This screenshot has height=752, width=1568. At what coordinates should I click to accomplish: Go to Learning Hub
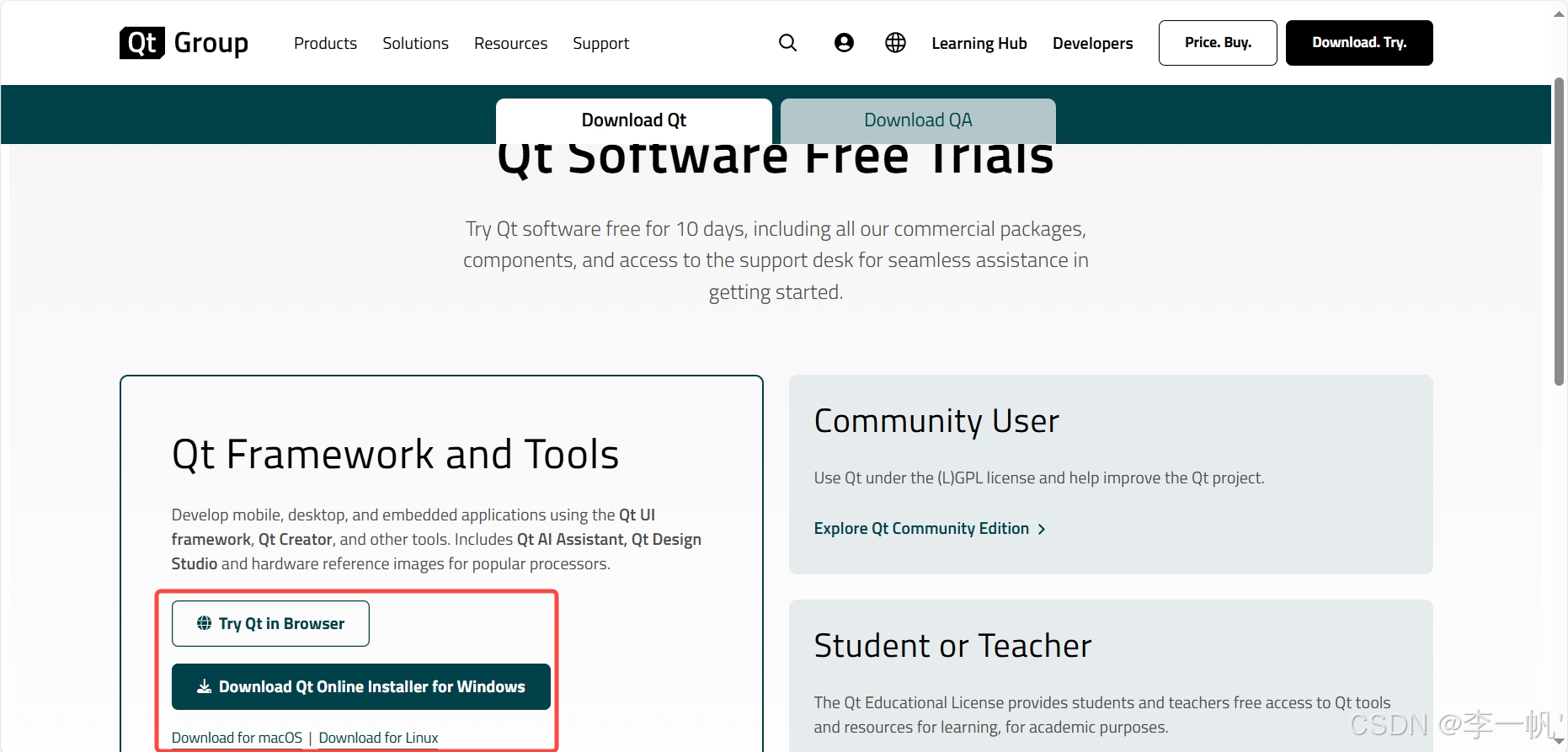coord(979,43)
